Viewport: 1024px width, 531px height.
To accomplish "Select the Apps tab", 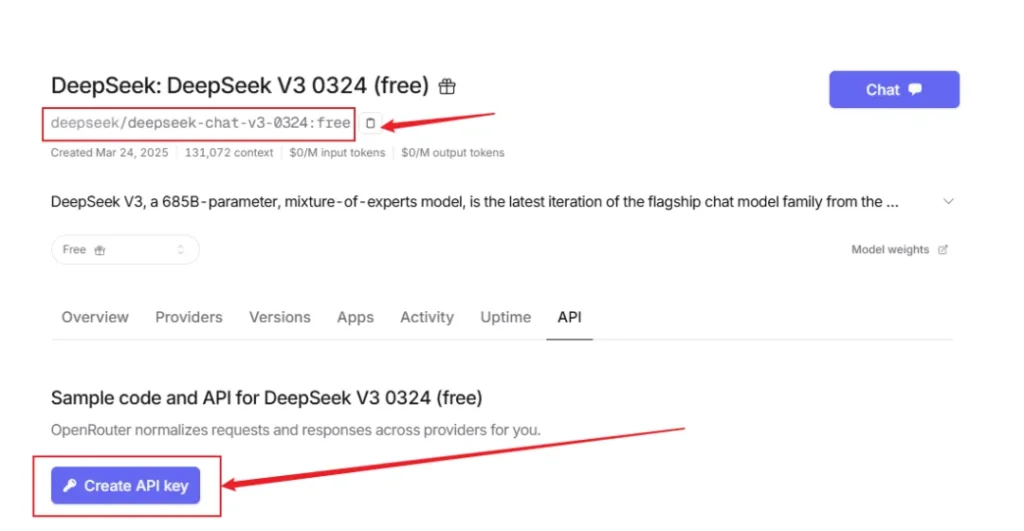I will 355,317.
